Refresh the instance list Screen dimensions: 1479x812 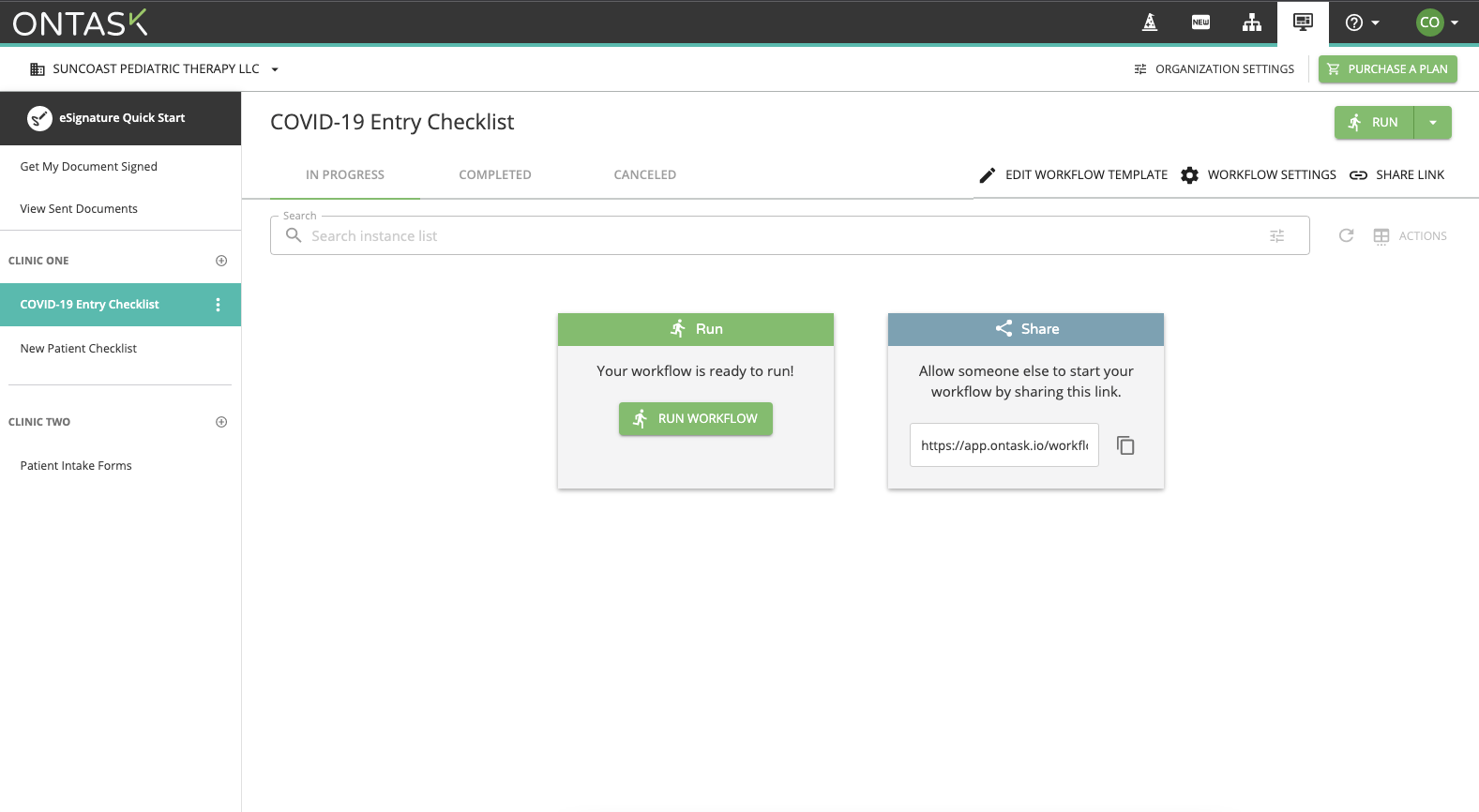click(x=1346, y=236)
